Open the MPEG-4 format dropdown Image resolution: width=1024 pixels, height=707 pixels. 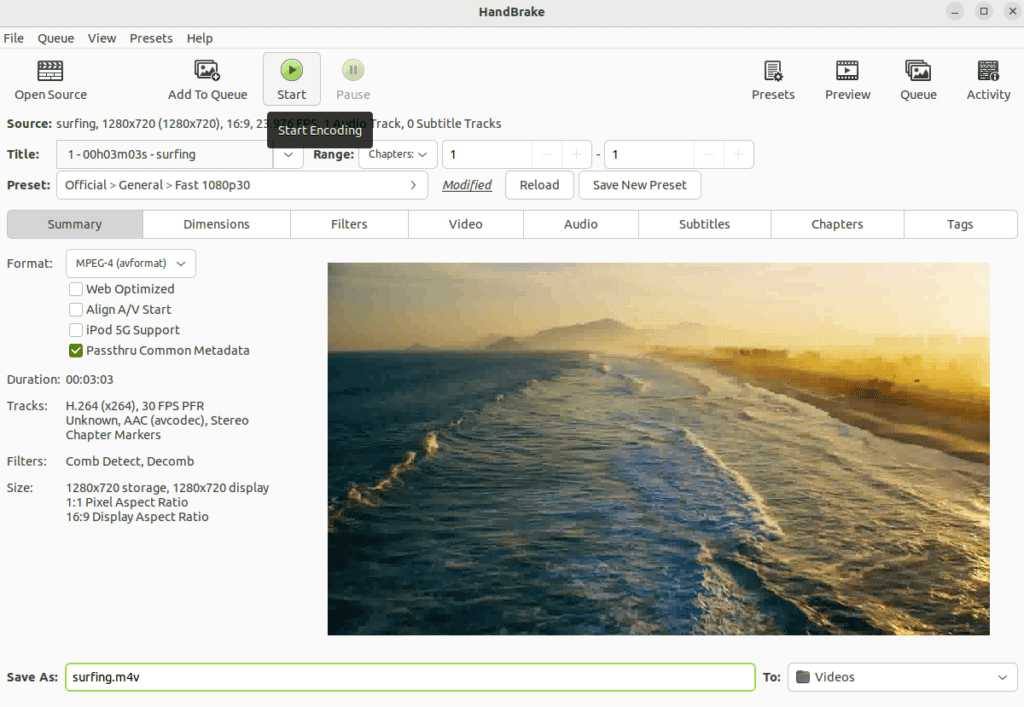130,263
